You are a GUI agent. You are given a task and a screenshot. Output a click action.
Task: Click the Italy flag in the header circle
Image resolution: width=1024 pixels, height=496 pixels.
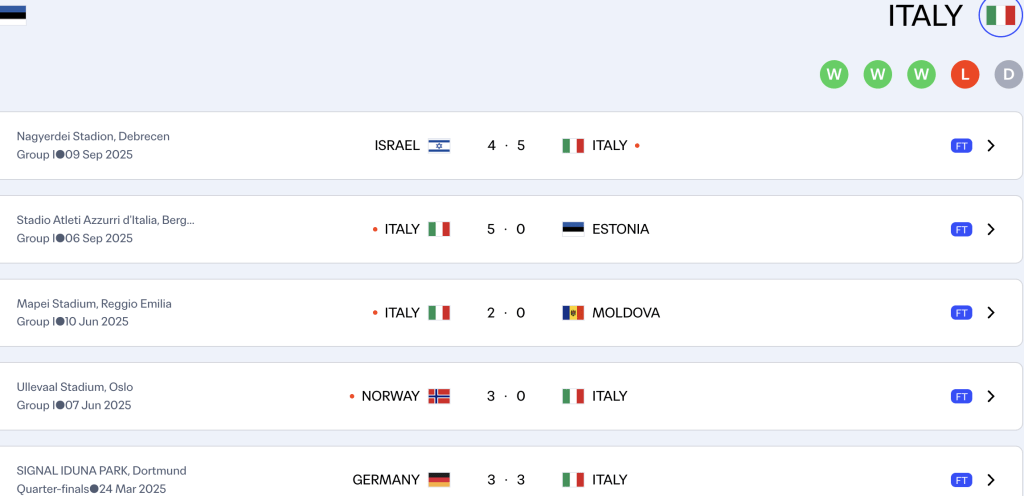tap(1000, 16)
